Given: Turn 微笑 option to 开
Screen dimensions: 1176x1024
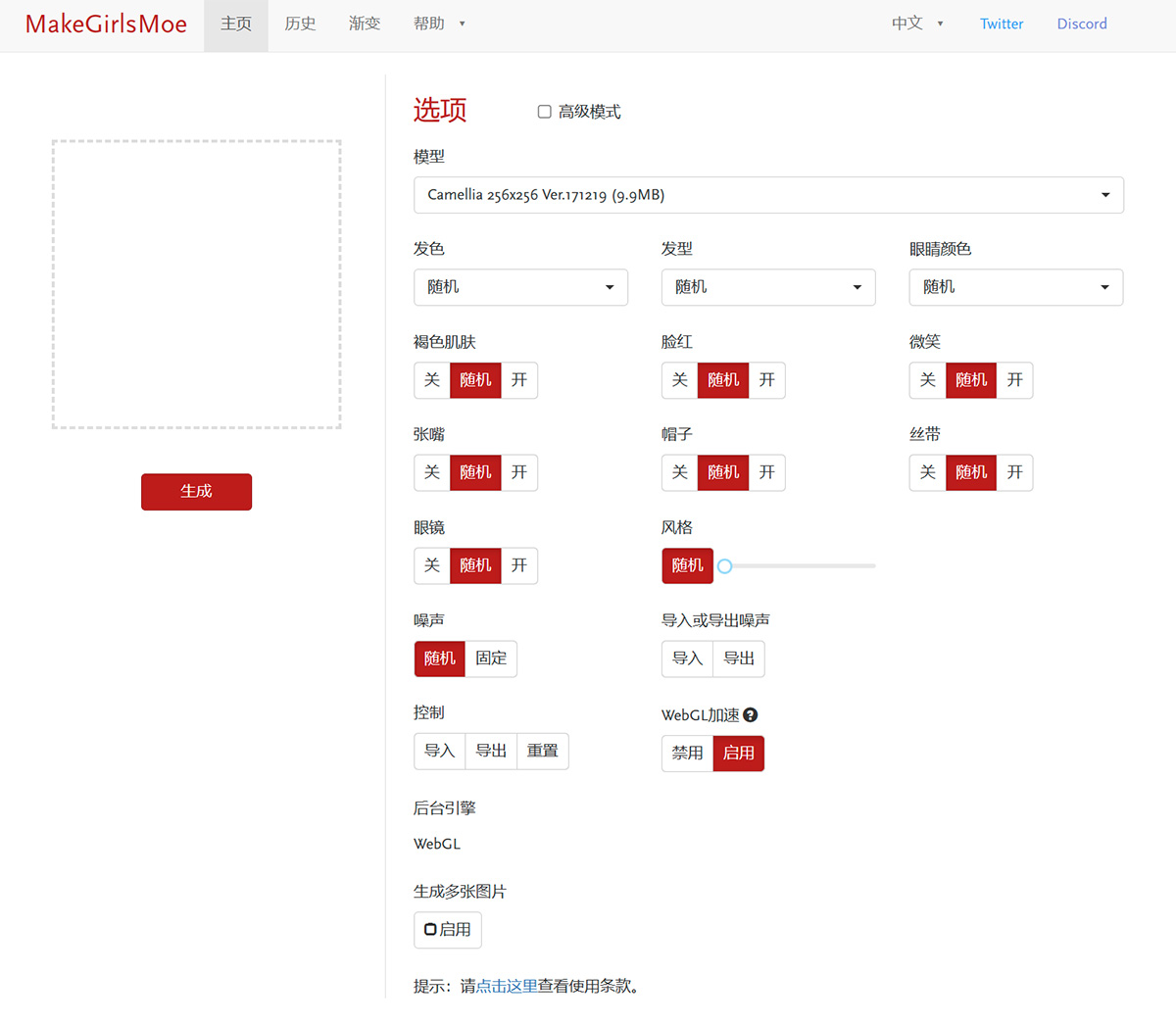Looking at the screenshot, I should [x=1014, y=380].
